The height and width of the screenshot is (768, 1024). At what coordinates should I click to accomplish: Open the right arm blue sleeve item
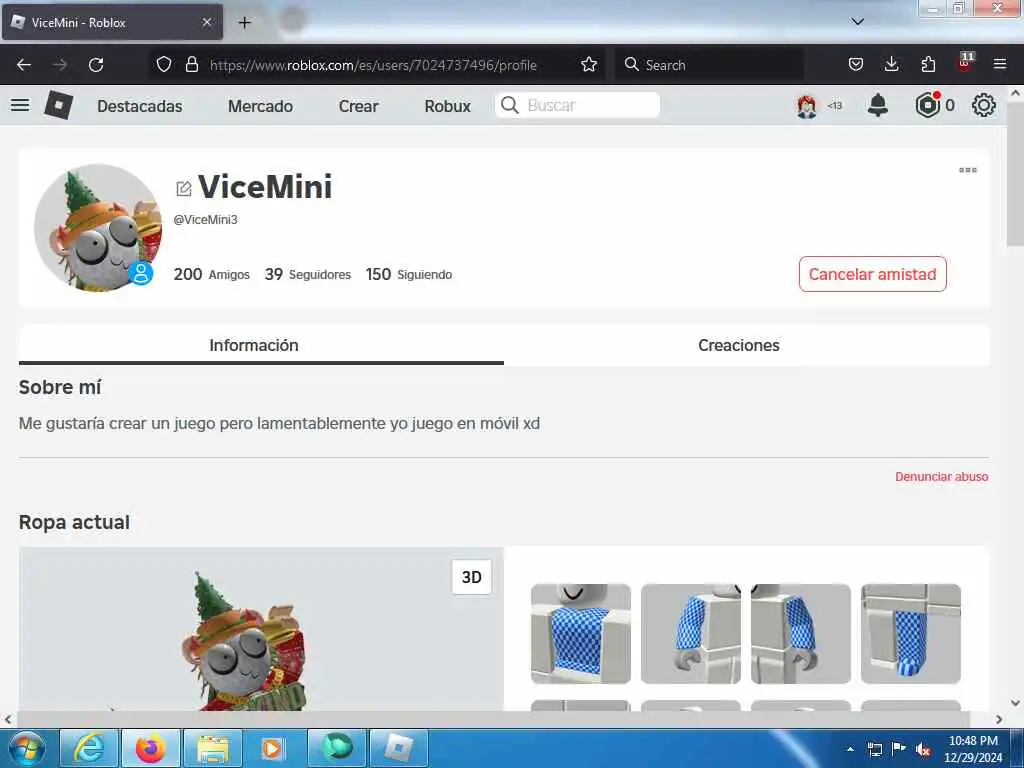pyautogui.click(x=691, y=633)
